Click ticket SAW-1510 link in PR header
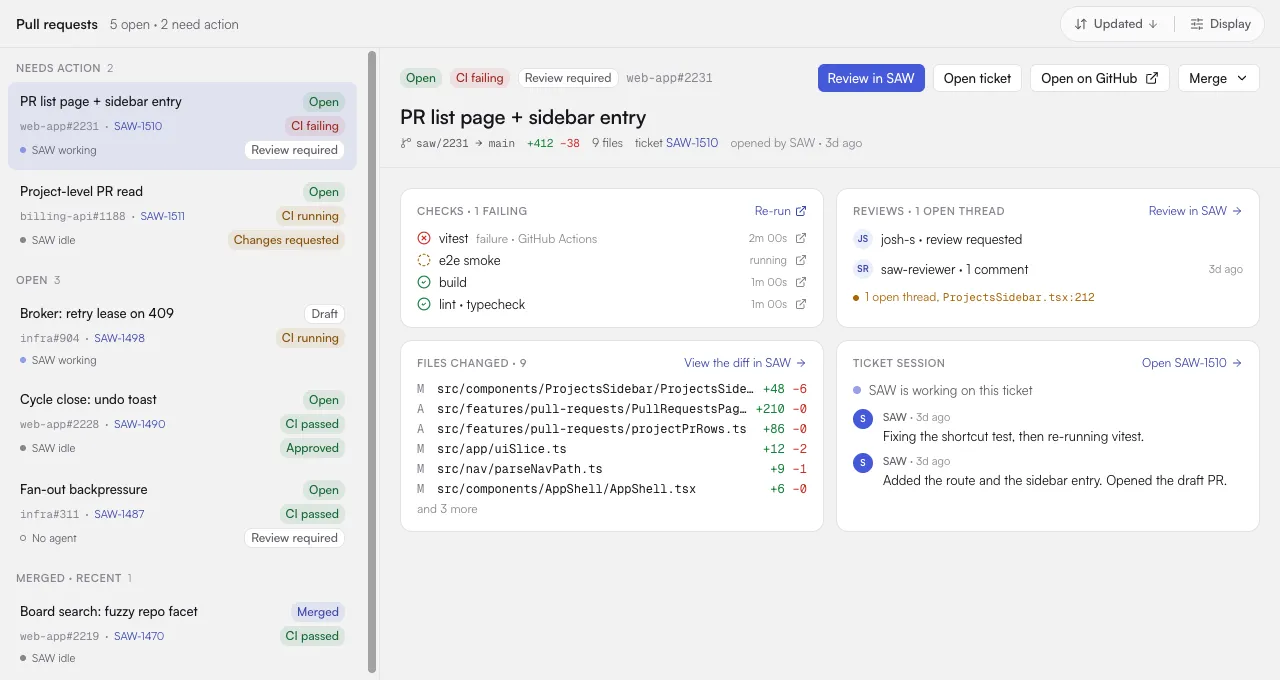The height and width of the screenshot is (680, 1280). (x=692, y=143)
